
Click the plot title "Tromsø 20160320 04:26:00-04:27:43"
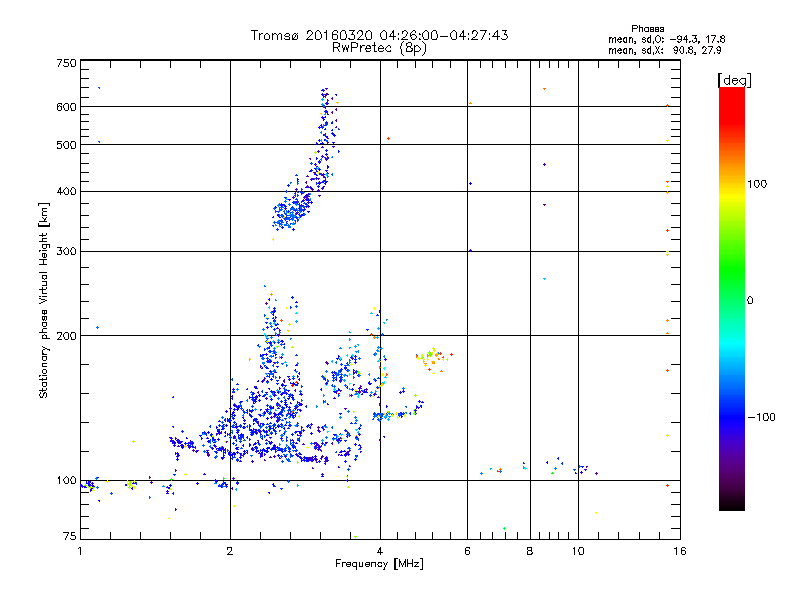click(x=379, y=35)
